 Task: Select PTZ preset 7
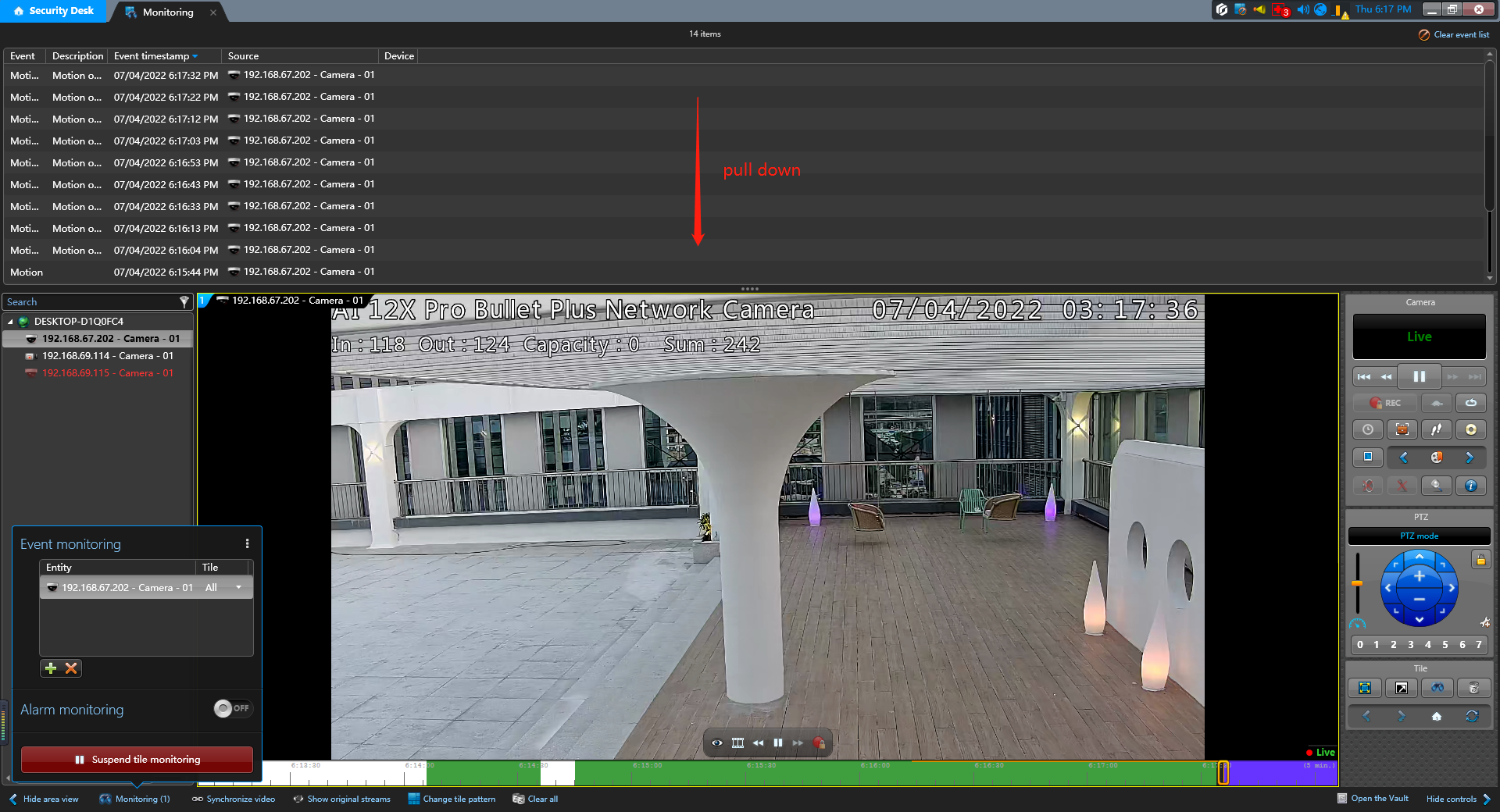1479,645
